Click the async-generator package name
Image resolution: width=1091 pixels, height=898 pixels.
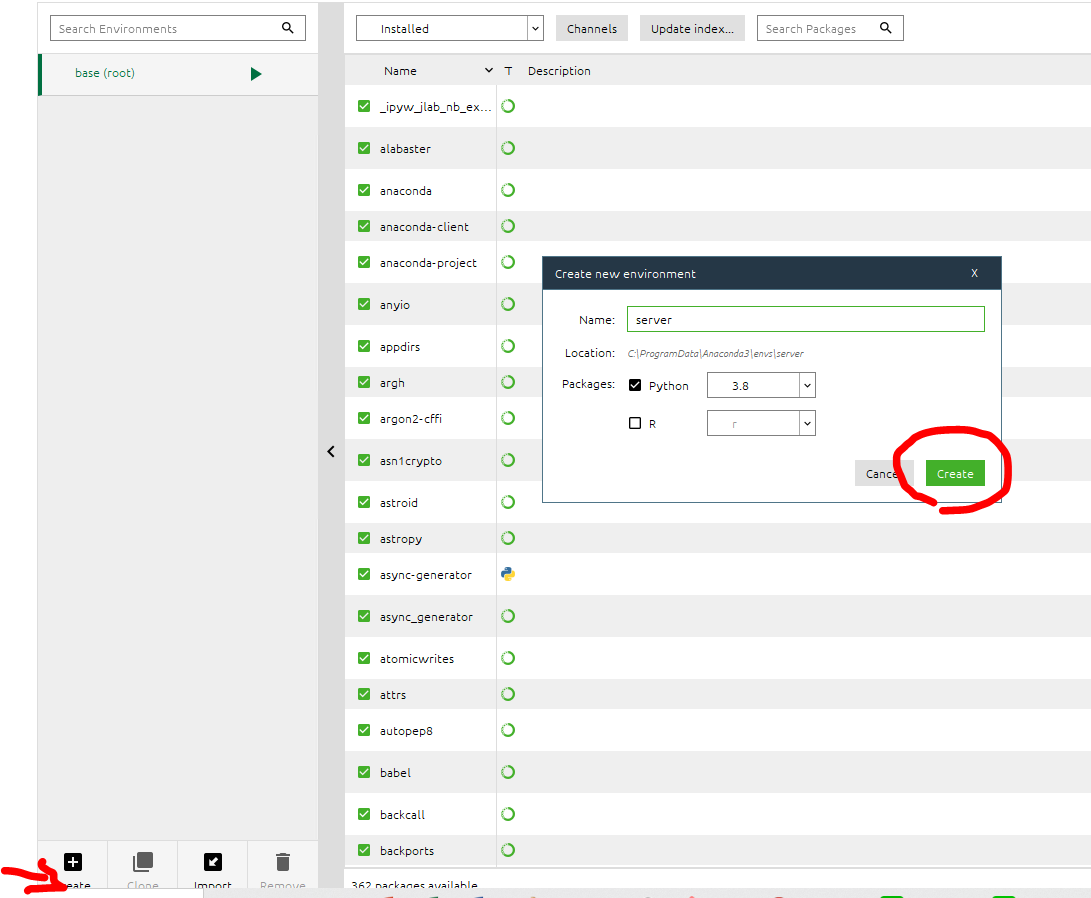(x=425, y=575)
